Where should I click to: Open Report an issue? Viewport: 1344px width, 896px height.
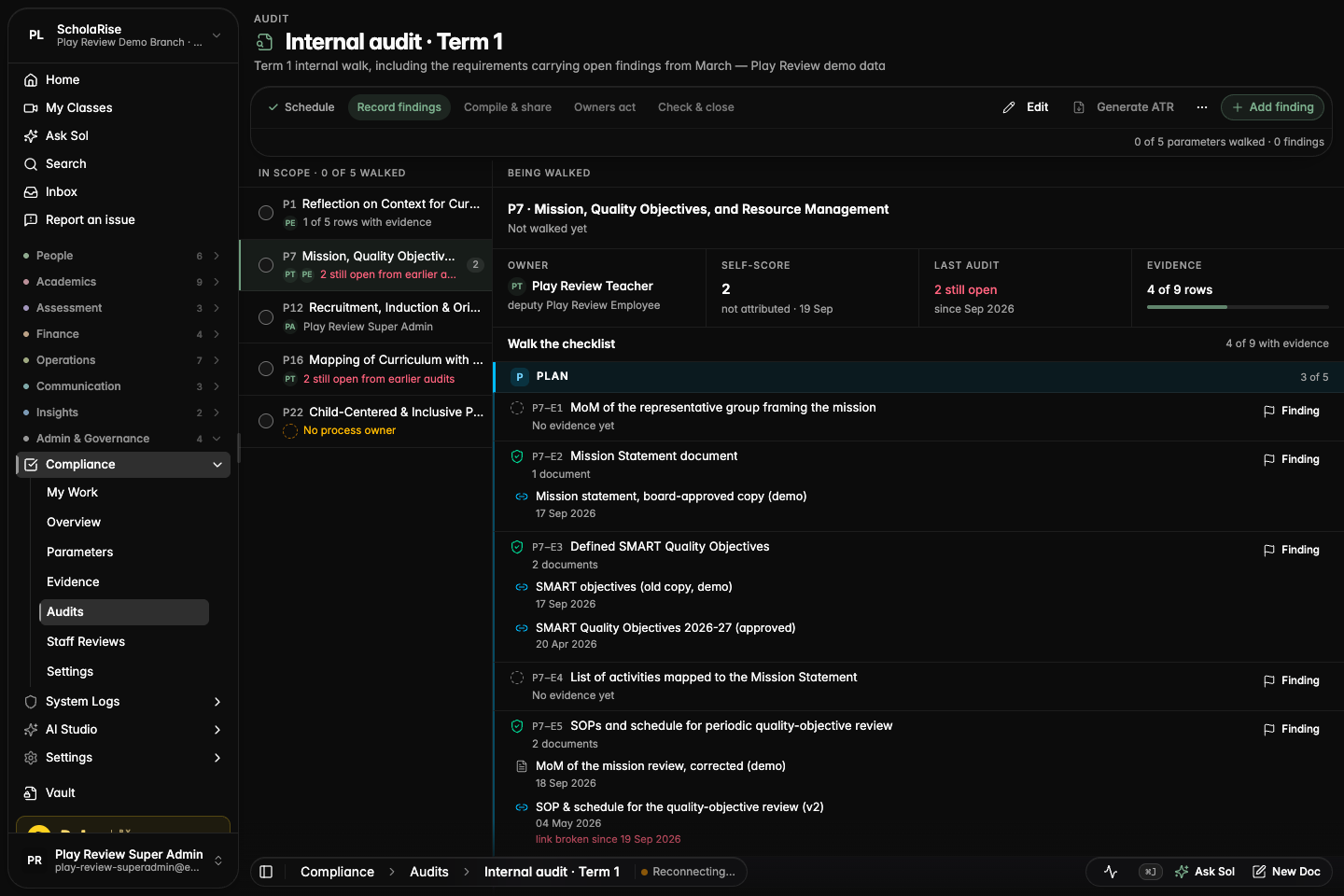pyautogui.click(x=123, y=219)
